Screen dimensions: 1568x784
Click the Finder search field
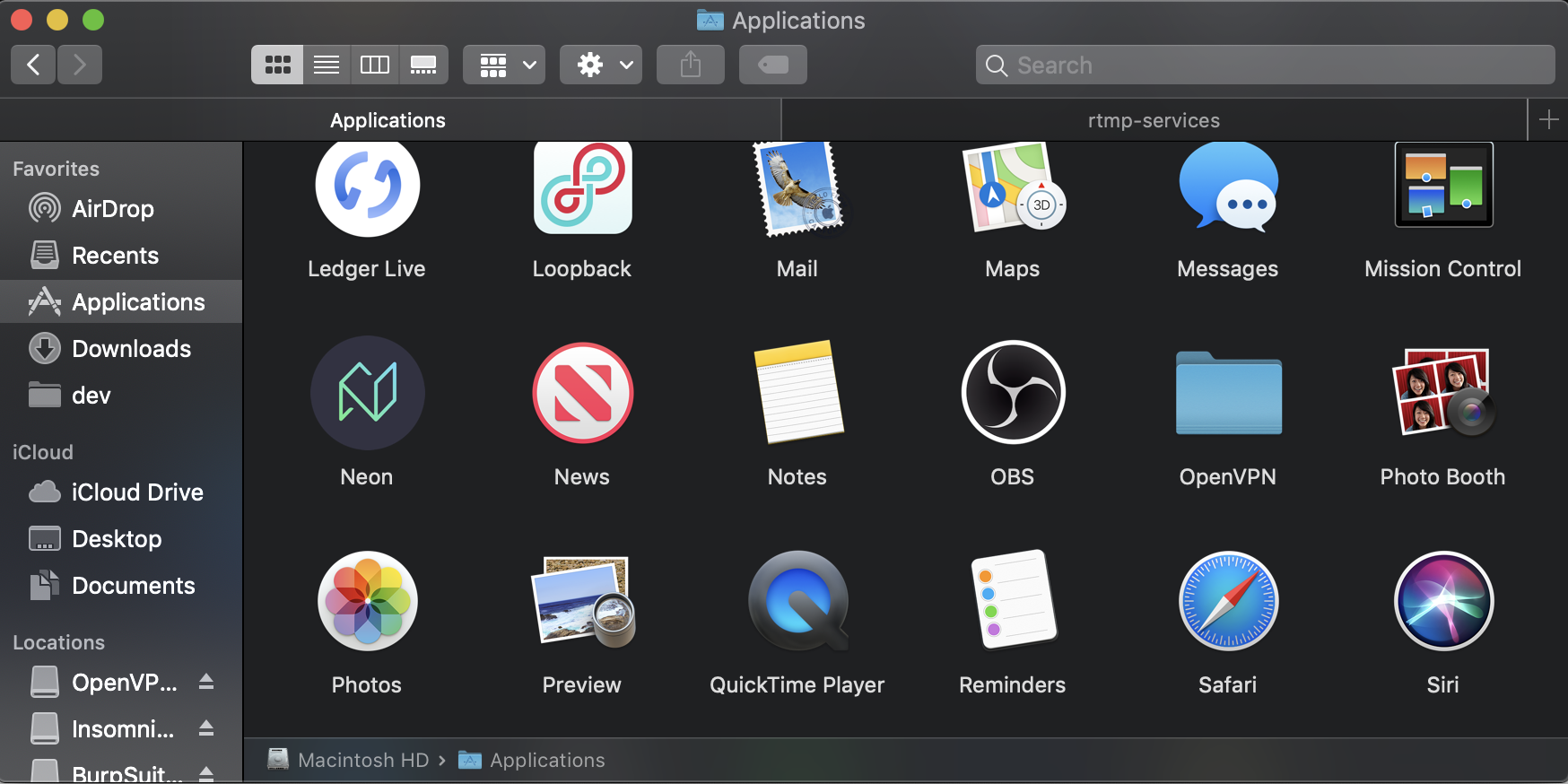pyautogui.click(x=1266, y=65)
